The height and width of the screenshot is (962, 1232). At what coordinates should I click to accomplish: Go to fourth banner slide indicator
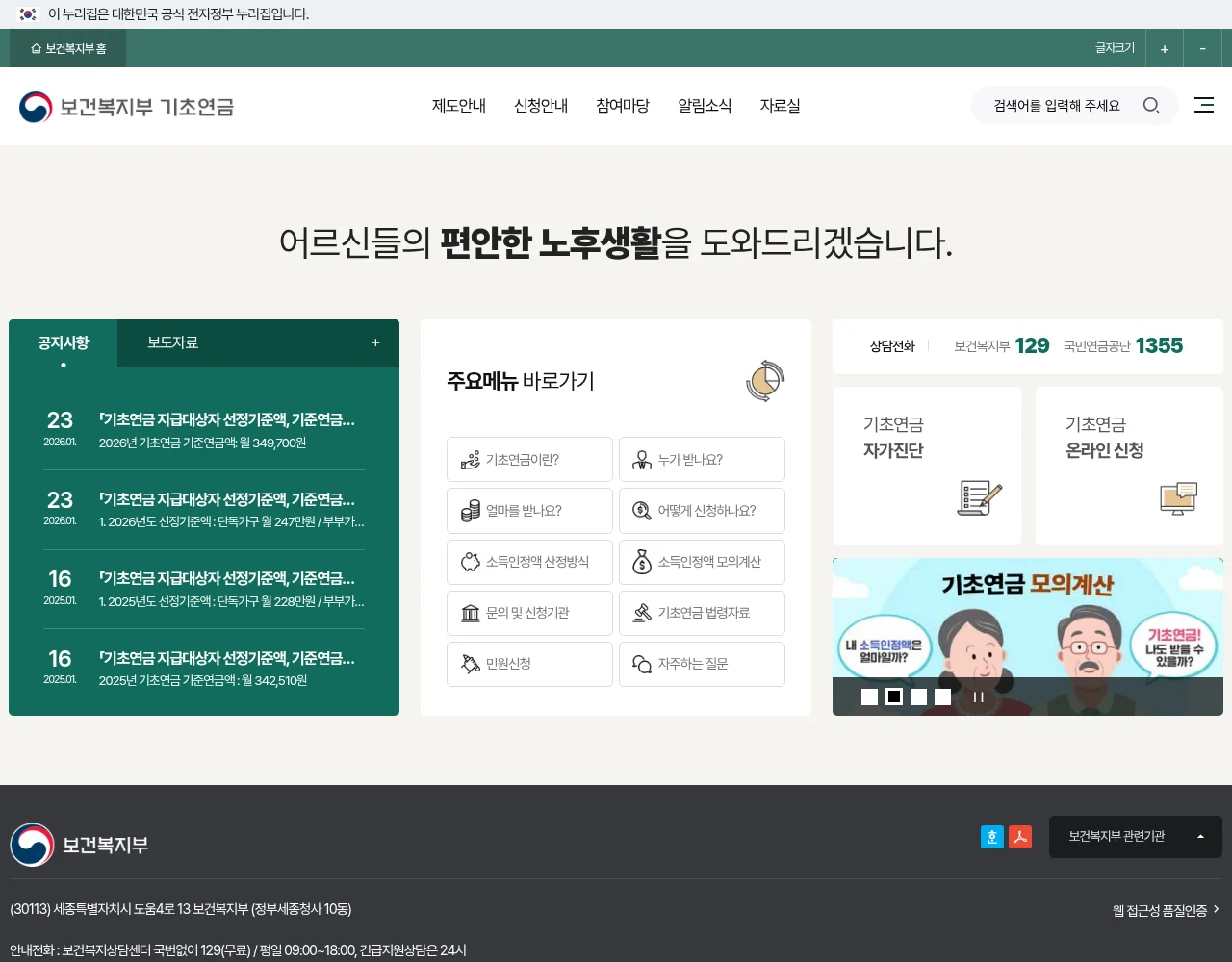(x=943, y=696)
